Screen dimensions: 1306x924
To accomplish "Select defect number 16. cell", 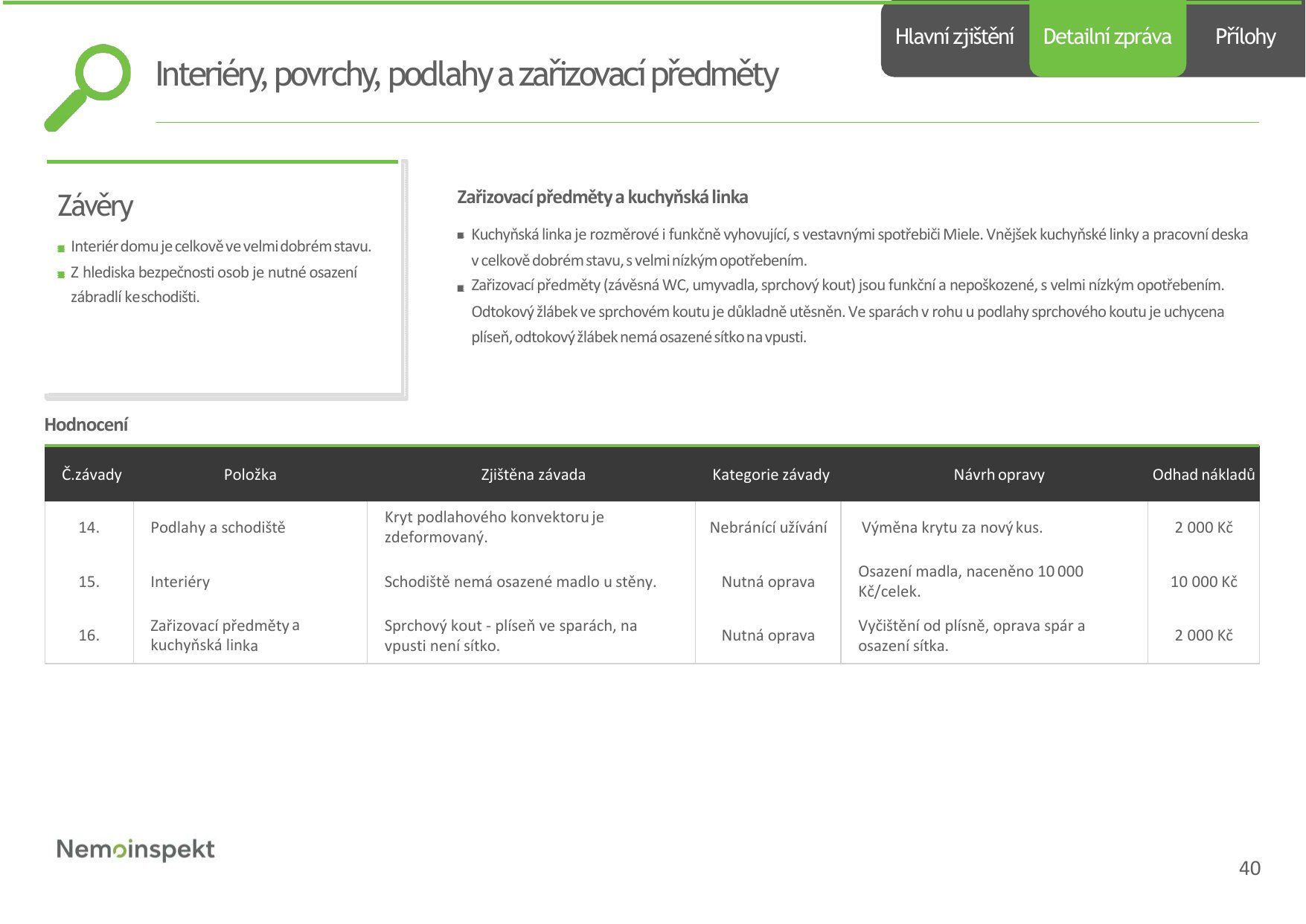I will [89, 635].
